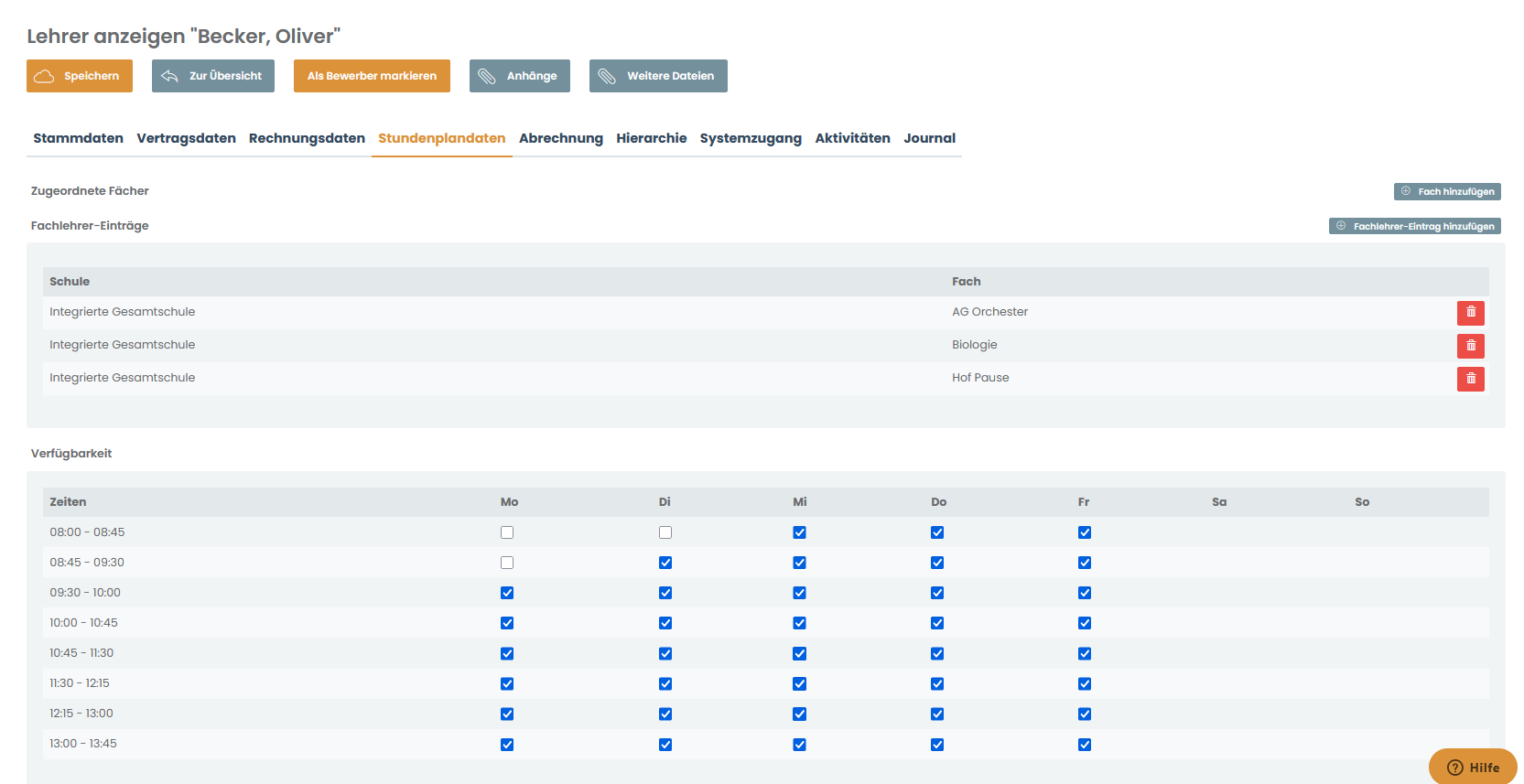Uncheck Monday 12:15 - 13:00 availability

pos(507,714)
